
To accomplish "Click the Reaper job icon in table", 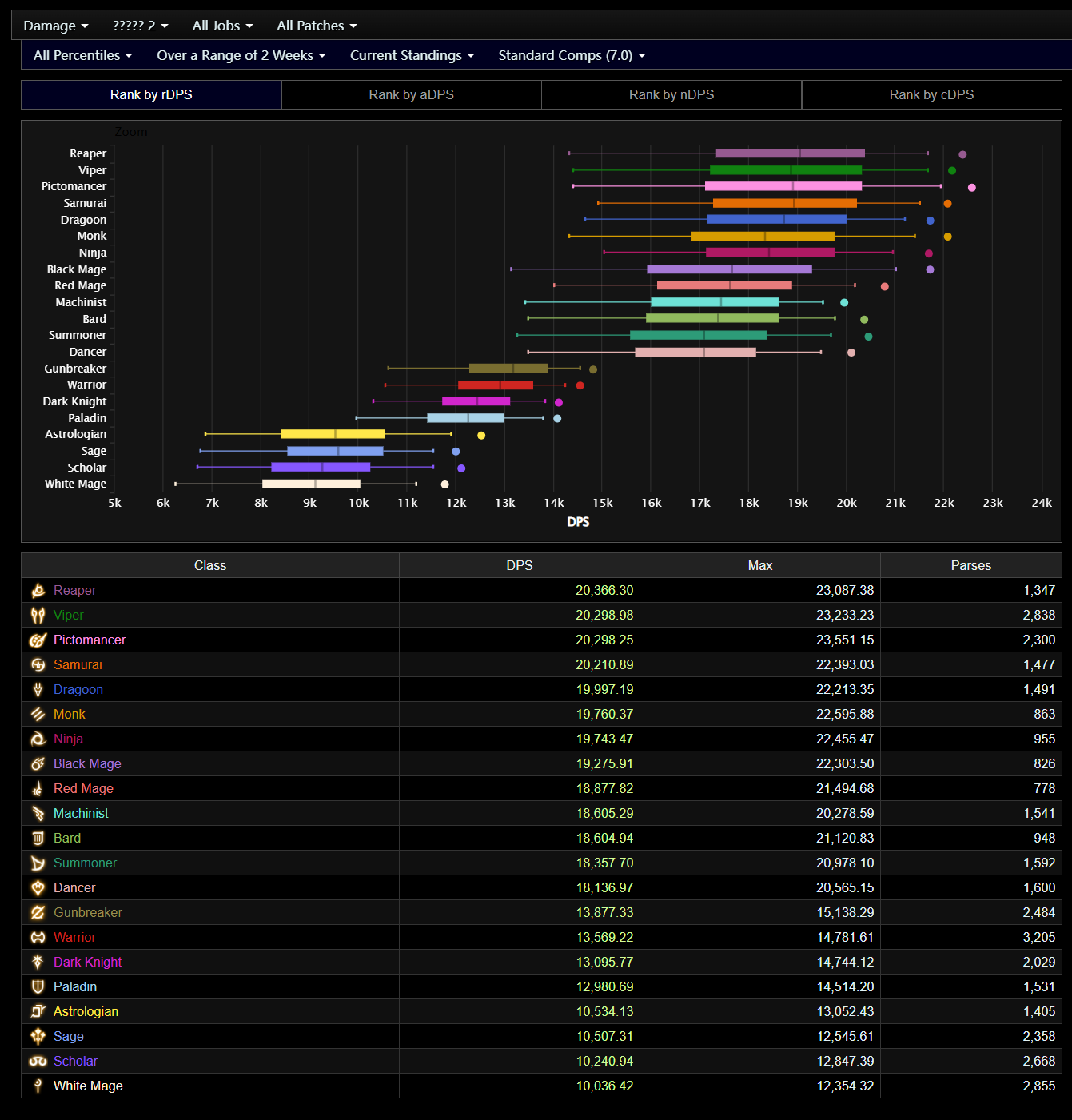I will click(x=38, y=591).
